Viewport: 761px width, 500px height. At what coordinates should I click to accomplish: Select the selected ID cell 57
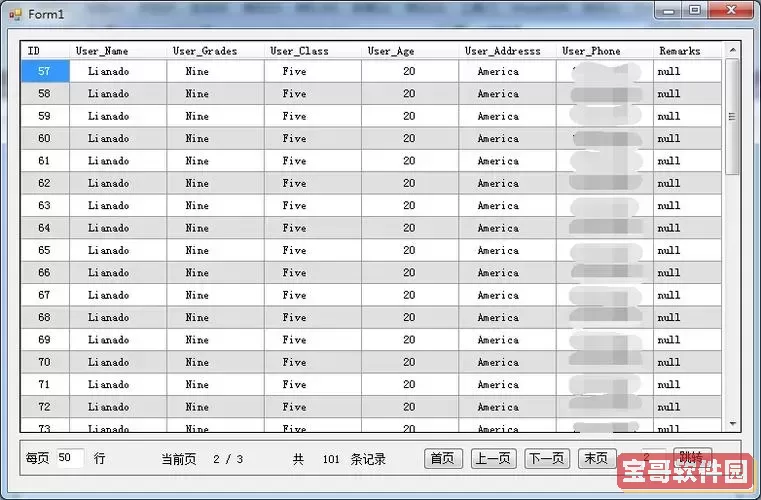click(45, 72)
